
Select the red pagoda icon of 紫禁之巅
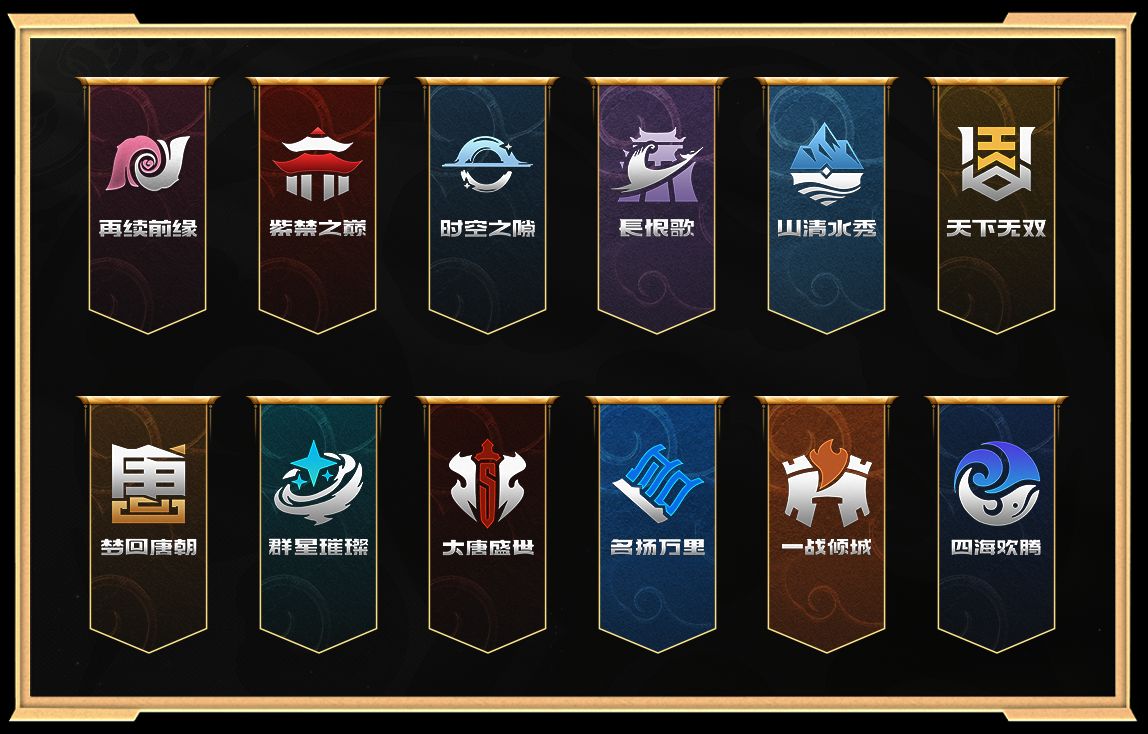click(317, 163)
